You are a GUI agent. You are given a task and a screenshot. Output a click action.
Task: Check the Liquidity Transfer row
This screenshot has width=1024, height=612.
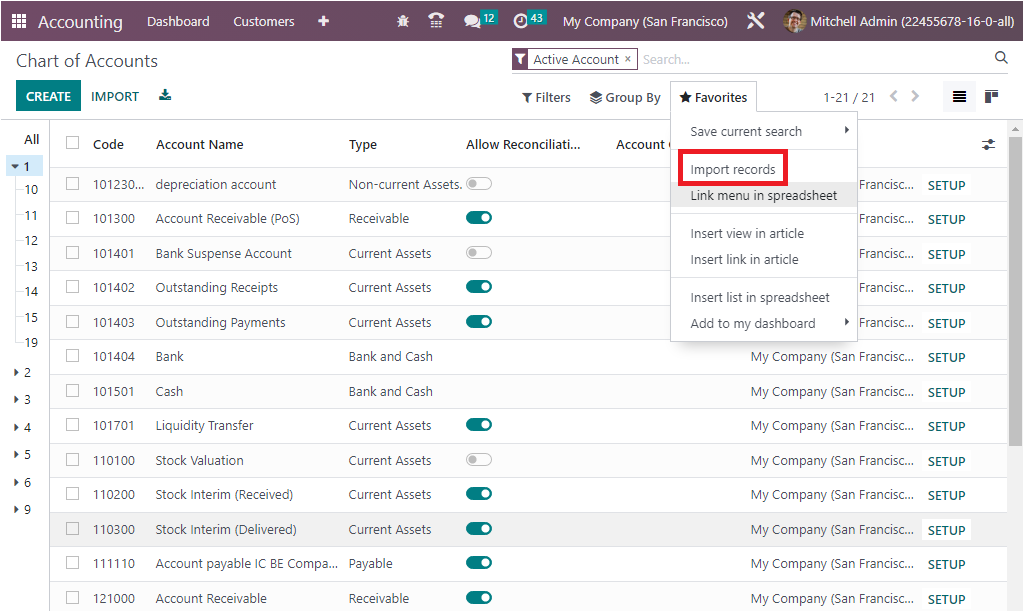point(72,425)
